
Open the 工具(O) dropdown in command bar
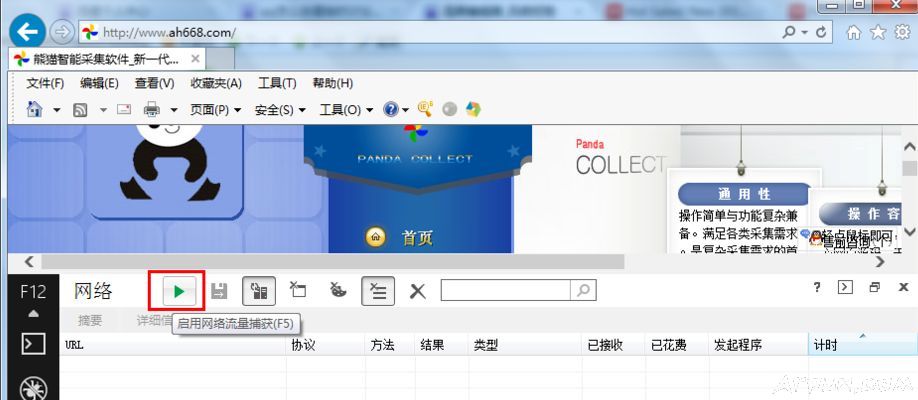pos(346,110)
